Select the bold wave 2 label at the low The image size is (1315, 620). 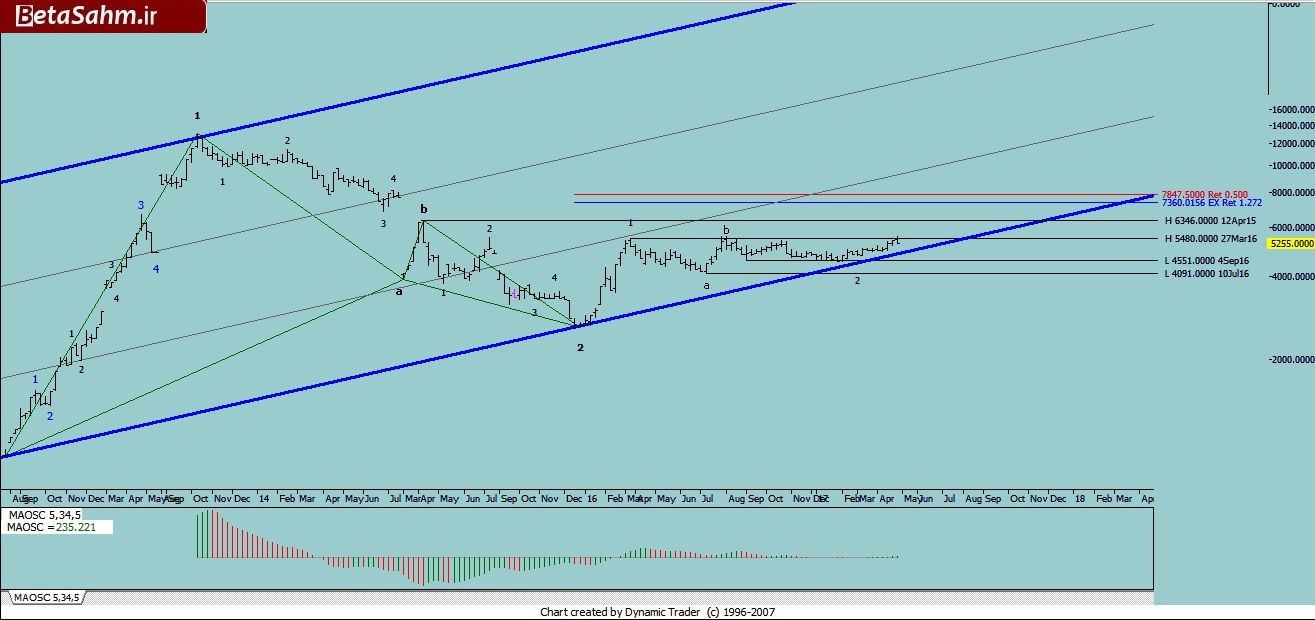pyautogui.click(x=580, y=348)
